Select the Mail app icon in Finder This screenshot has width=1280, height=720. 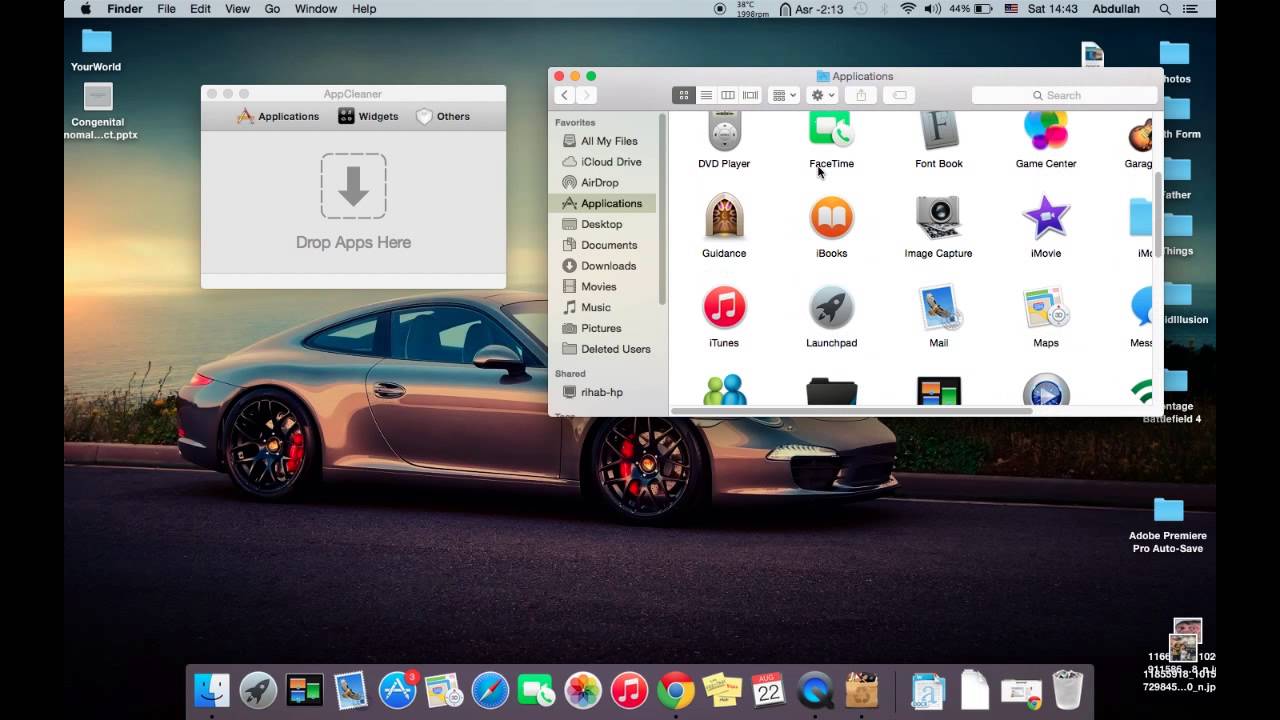pyautogui.click(x=938, y=307)
